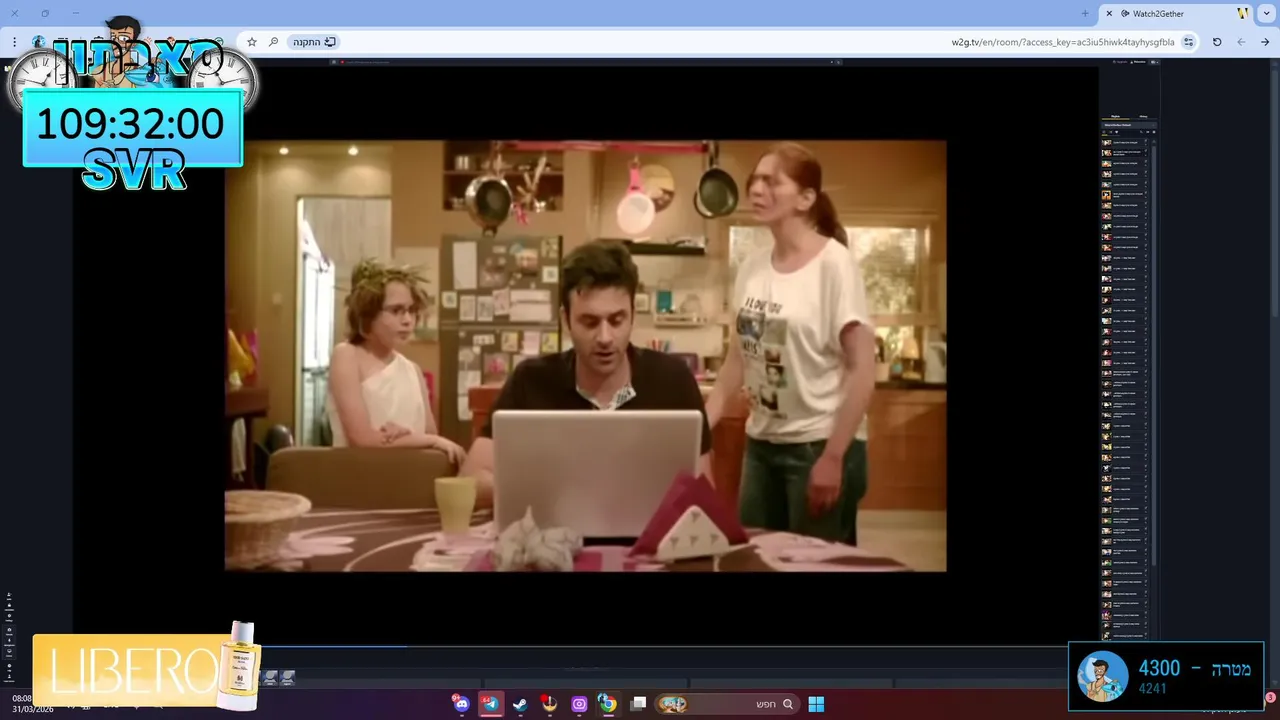Switch to the History tab in sidebar
Viewport: 1280px width, 720px height.
[1143, 116]
